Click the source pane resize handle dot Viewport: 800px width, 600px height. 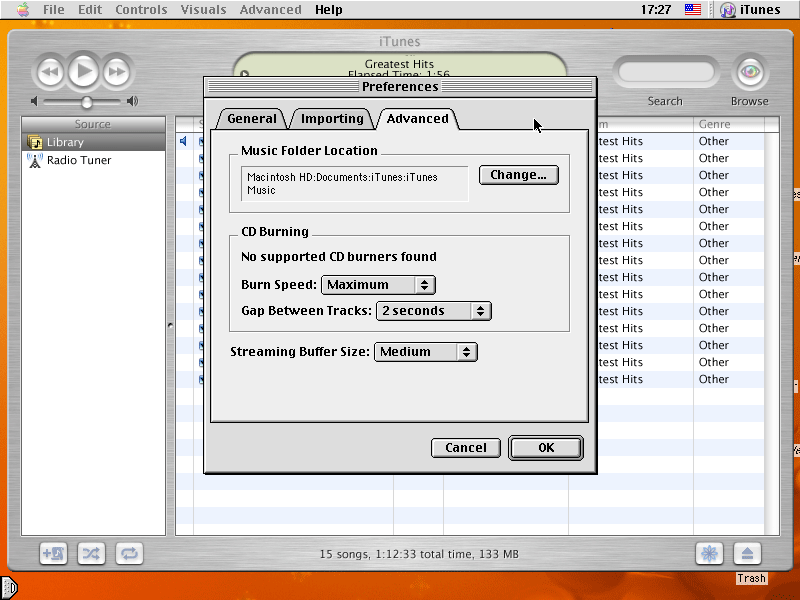click(x=170, y=325)
